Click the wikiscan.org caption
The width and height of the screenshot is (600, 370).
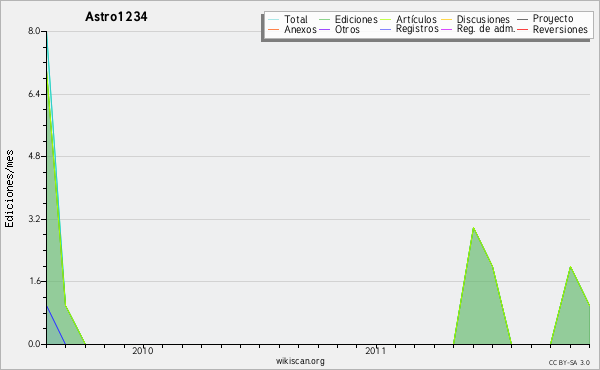coord(300,361)
